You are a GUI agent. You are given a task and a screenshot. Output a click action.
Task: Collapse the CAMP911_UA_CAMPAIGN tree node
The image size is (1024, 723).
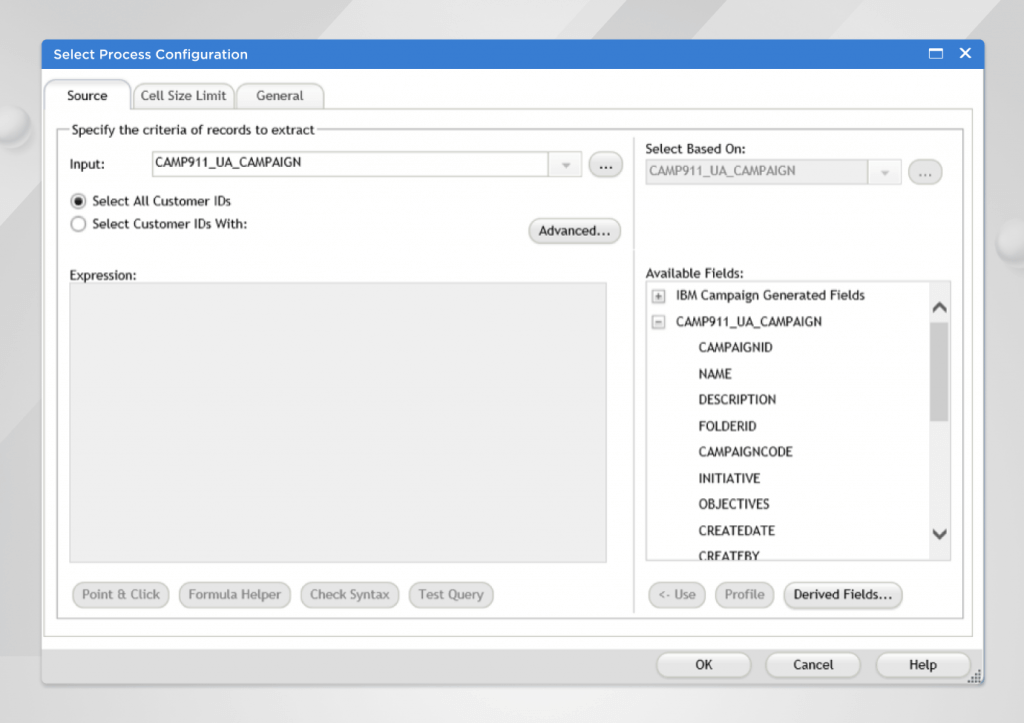click(x=658, y=322)
